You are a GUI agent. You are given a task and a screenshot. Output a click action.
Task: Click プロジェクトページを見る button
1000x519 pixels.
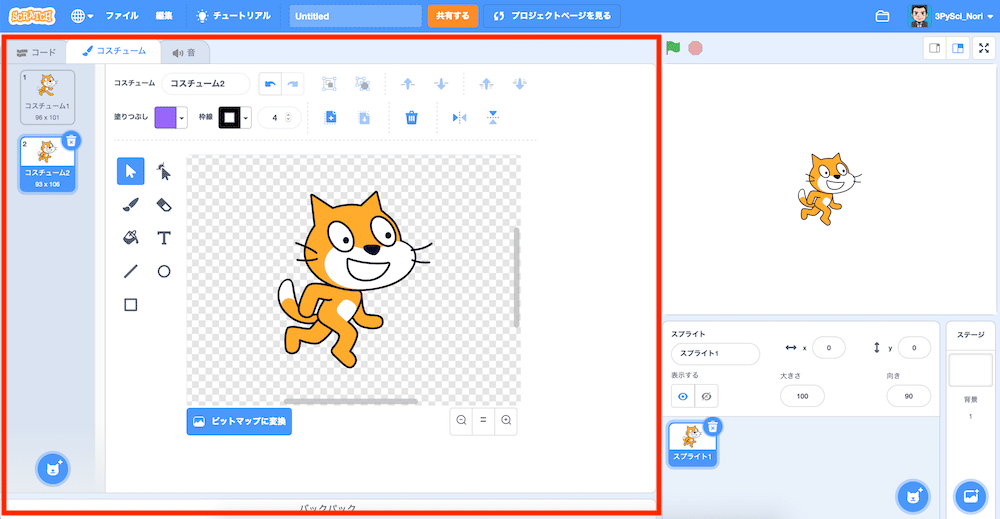(552, 16)
